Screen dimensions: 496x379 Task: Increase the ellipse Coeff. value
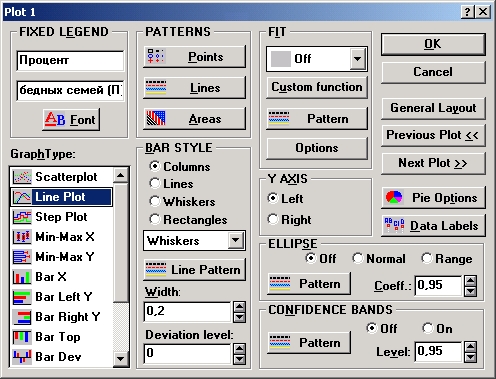pos(470,281)
